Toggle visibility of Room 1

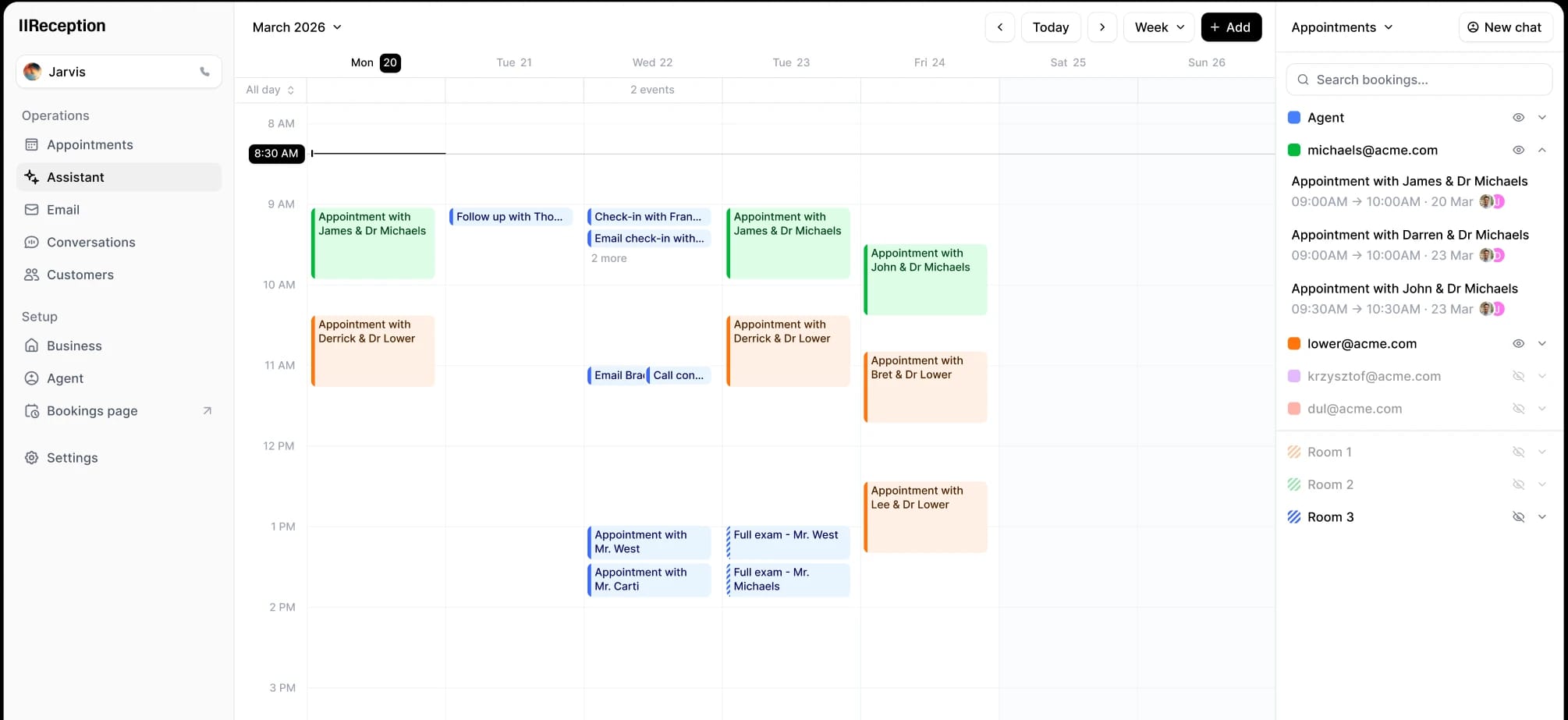click(1518, 452)
